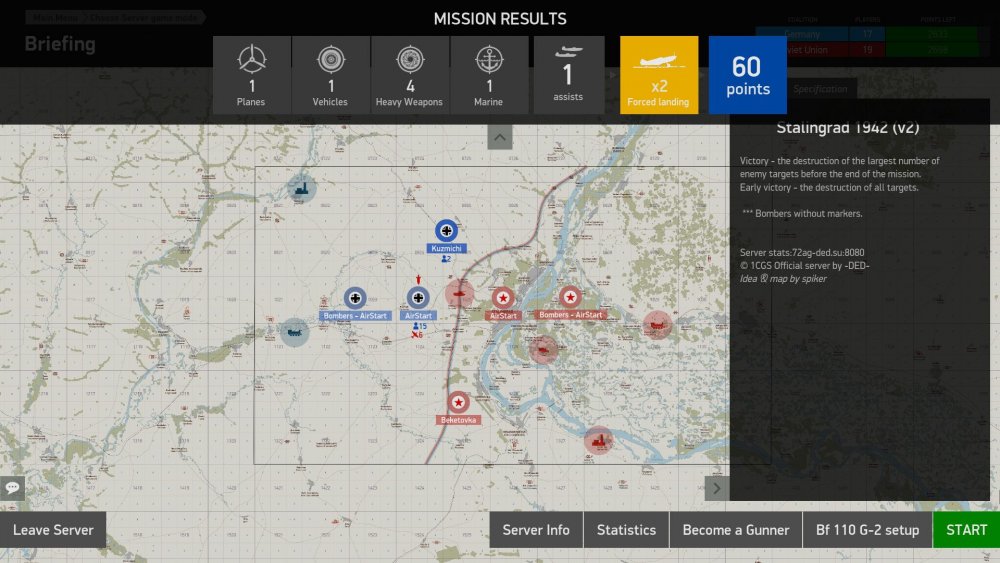Expand side panel with right chevron
1000x563 pixels.
(717, 488)
